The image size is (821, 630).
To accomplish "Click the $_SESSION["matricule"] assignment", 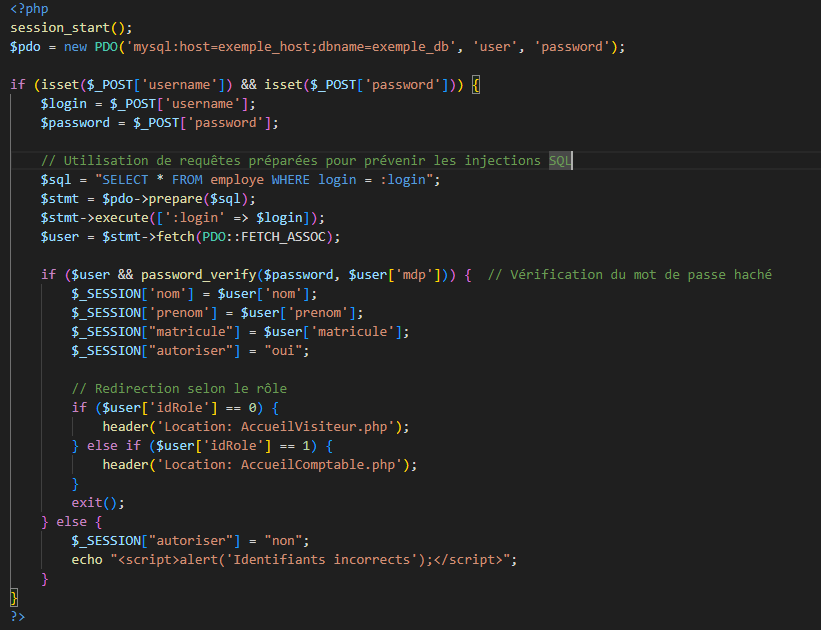I will [240, 332].
